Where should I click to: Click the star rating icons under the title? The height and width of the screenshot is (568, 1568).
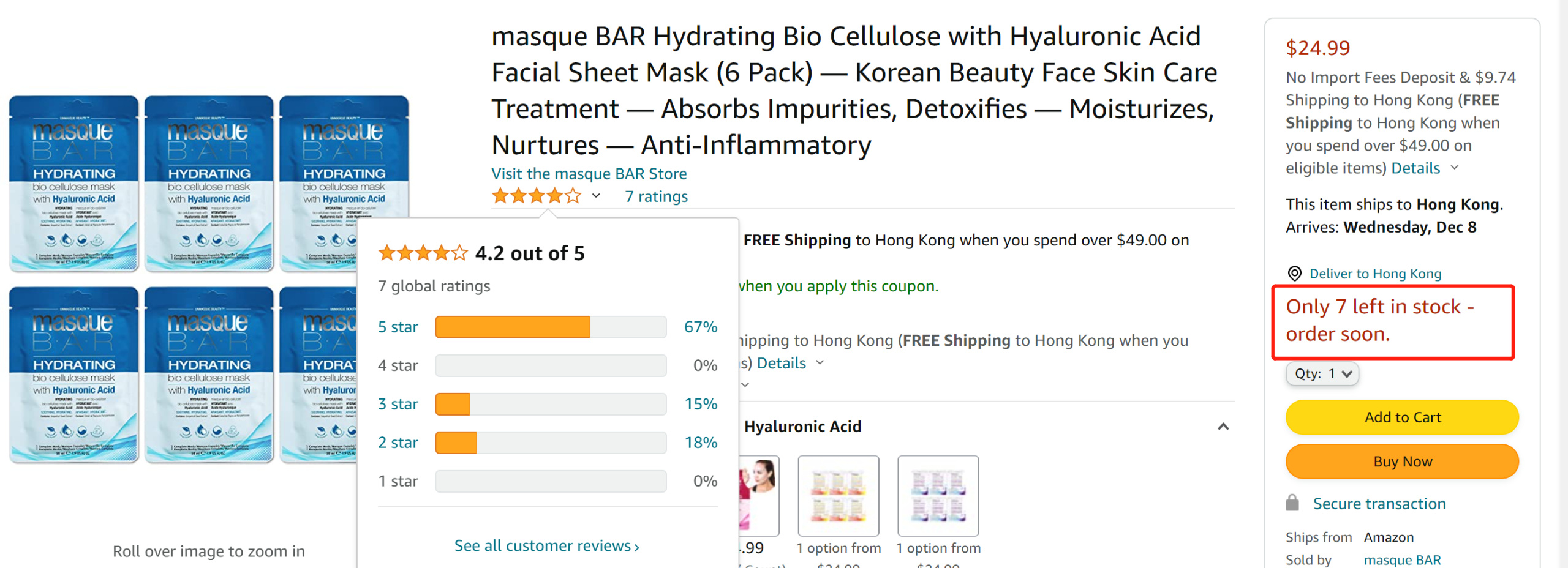[537, 196]
